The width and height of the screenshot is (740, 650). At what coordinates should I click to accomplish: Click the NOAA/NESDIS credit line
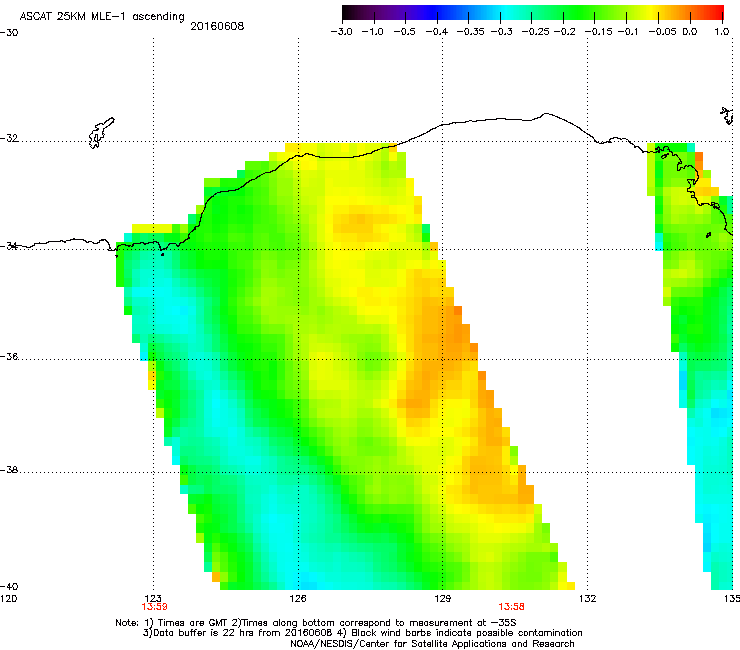tap(432, 644)
